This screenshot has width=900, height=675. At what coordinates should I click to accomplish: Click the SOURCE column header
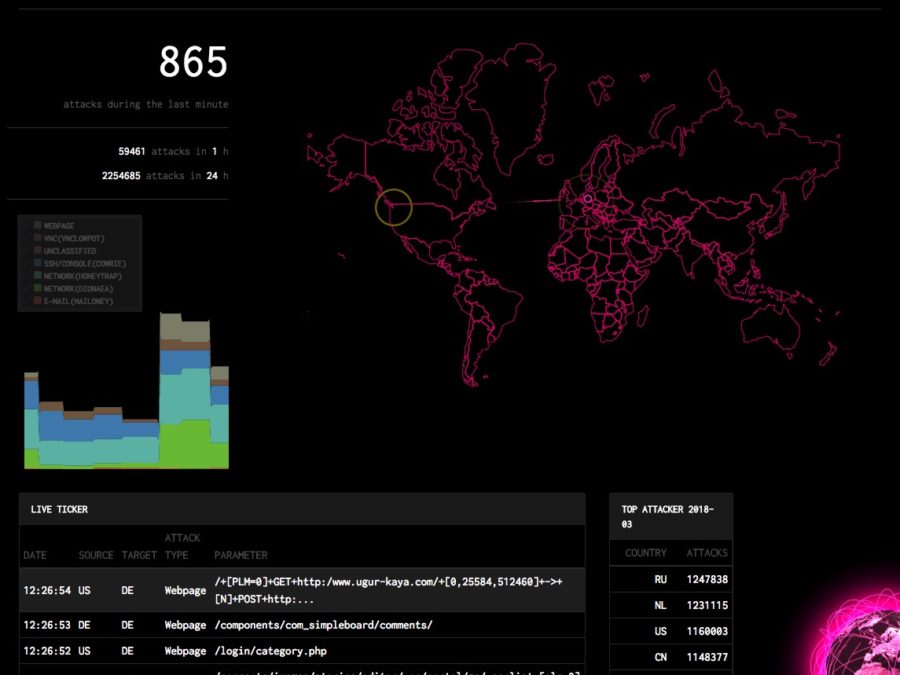coord(96,555)
